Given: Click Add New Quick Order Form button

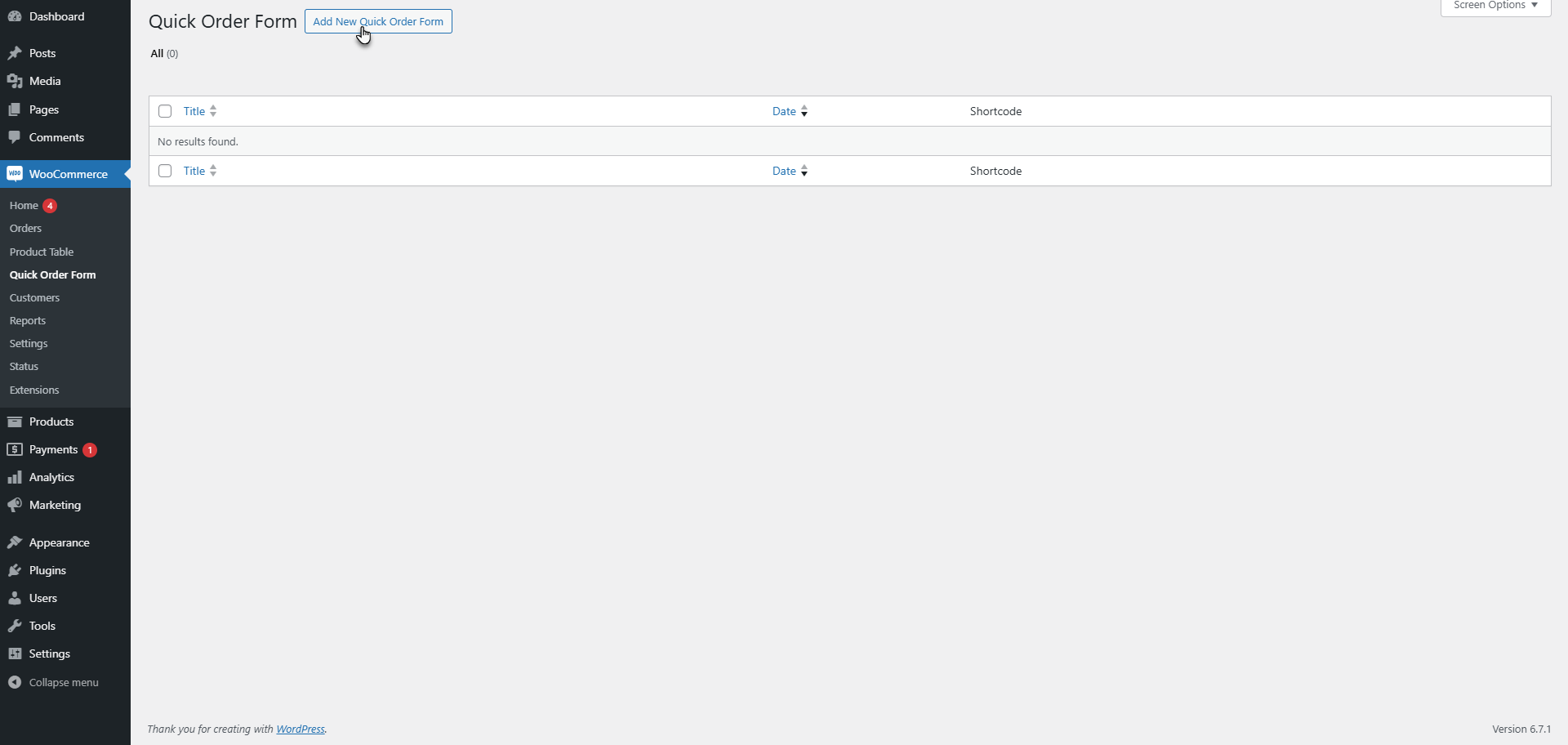Looking at the screenshot, I should click(378, 21).
